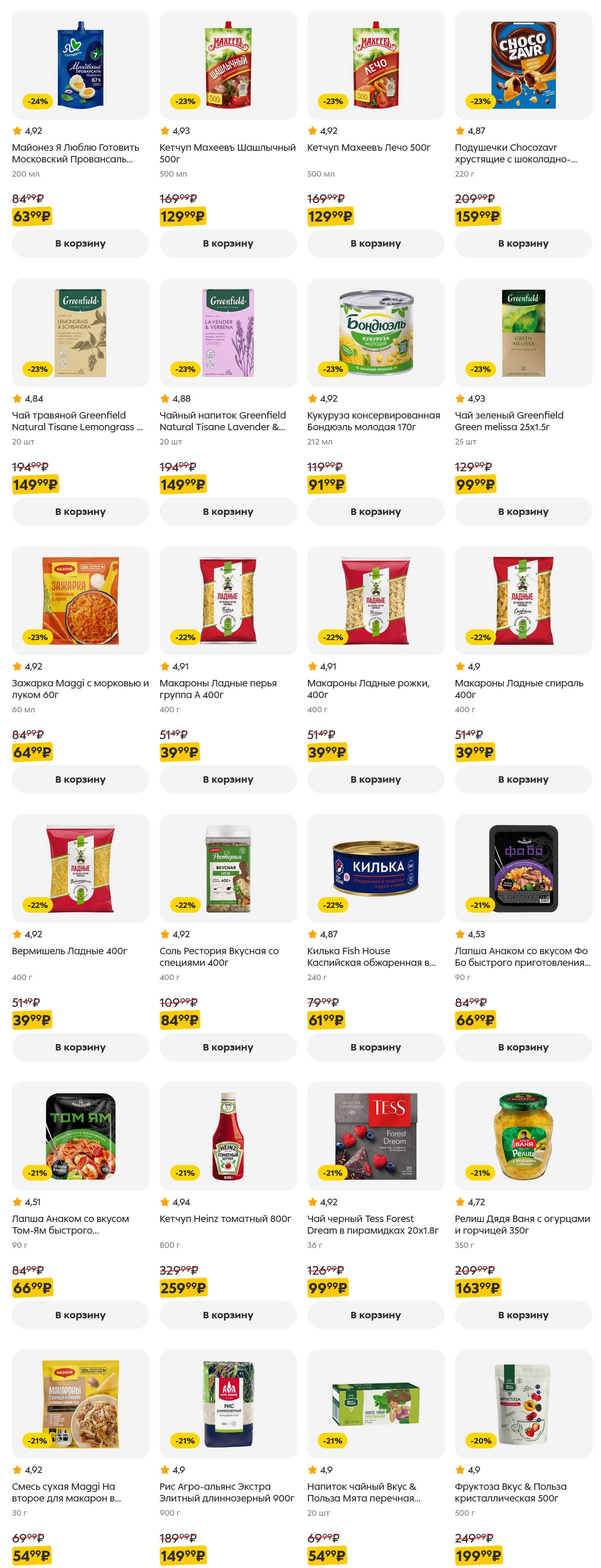Open the Макароны Ладные спираль 400г title
The image size is (601, 1568).
click(518, 689)
